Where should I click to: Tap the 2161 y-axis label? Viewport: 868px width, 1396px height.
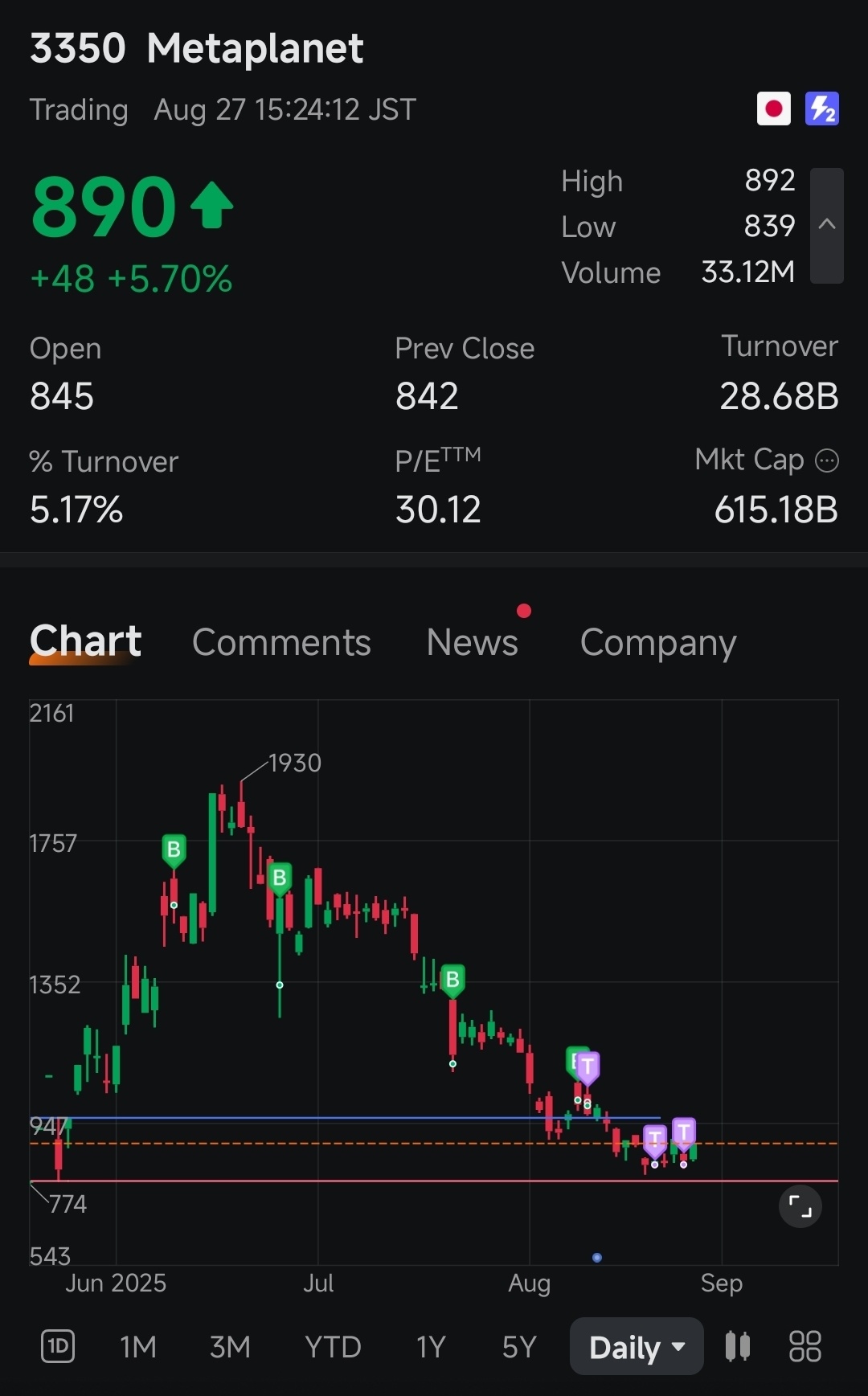tap(51, 713)
